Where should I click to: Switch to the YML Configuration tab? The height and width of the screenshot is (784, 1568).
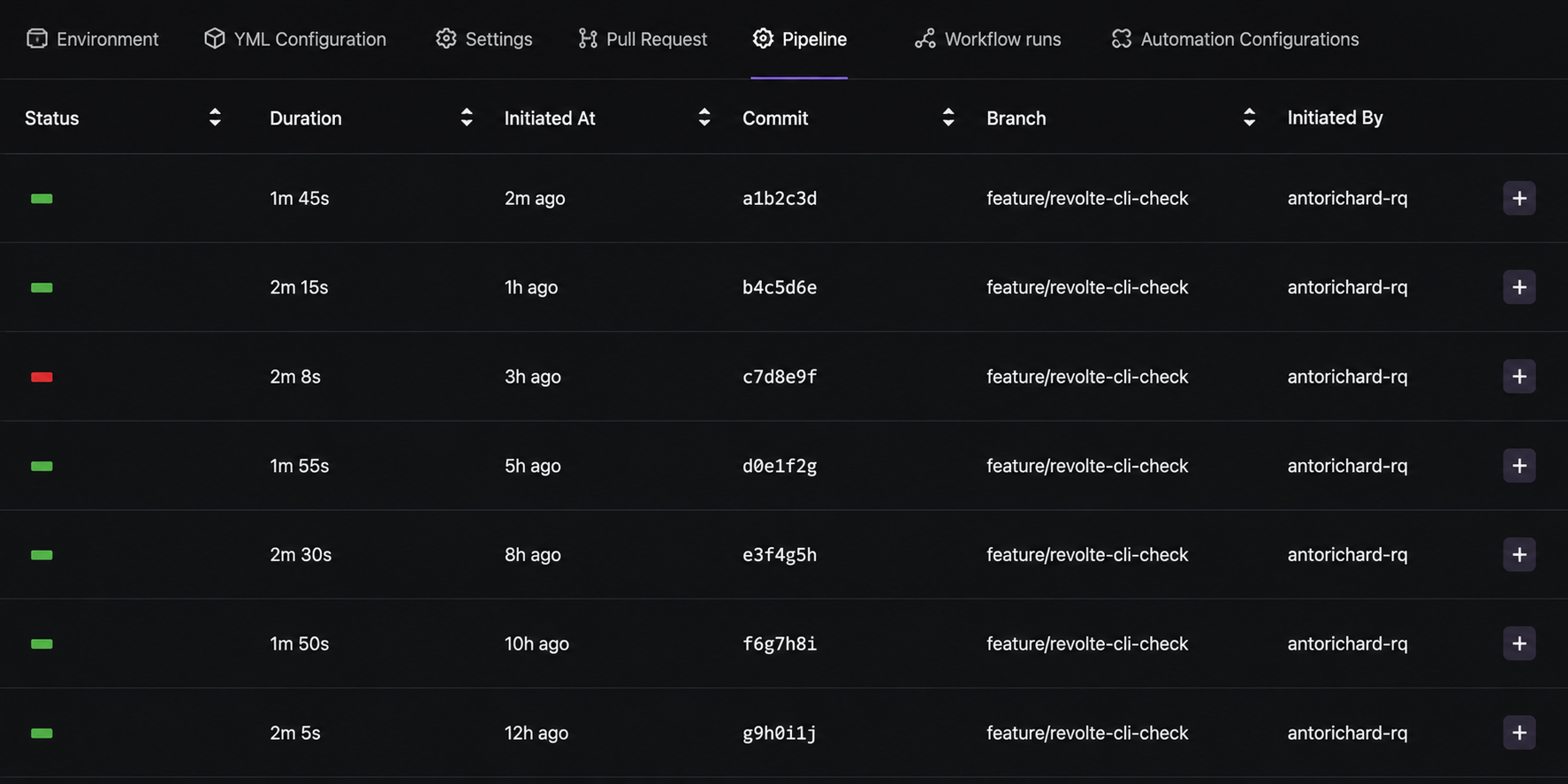[x=295, y=39]
